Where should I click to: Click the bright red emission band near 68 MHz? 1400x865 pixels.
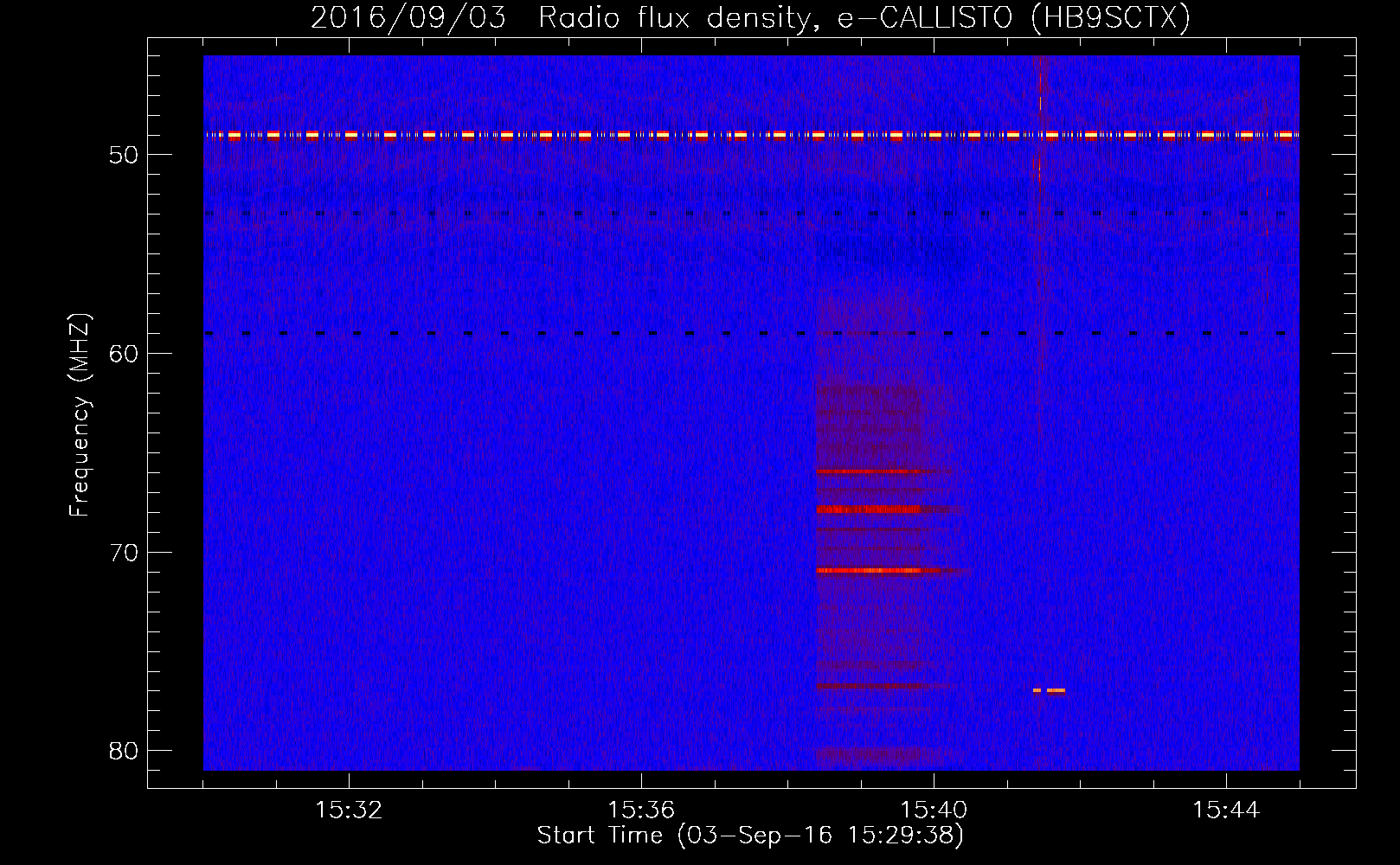click(869, 509)
